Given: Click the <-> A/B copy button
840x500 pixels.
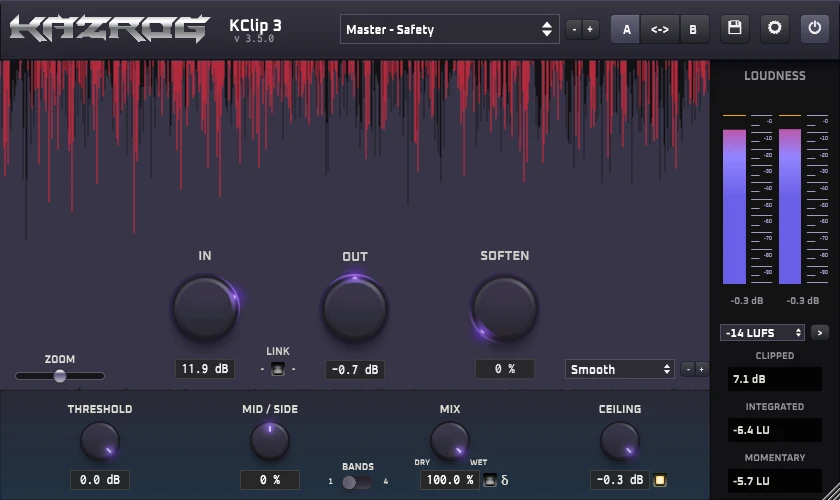Looking at the screenshot, I should point(660,29).
